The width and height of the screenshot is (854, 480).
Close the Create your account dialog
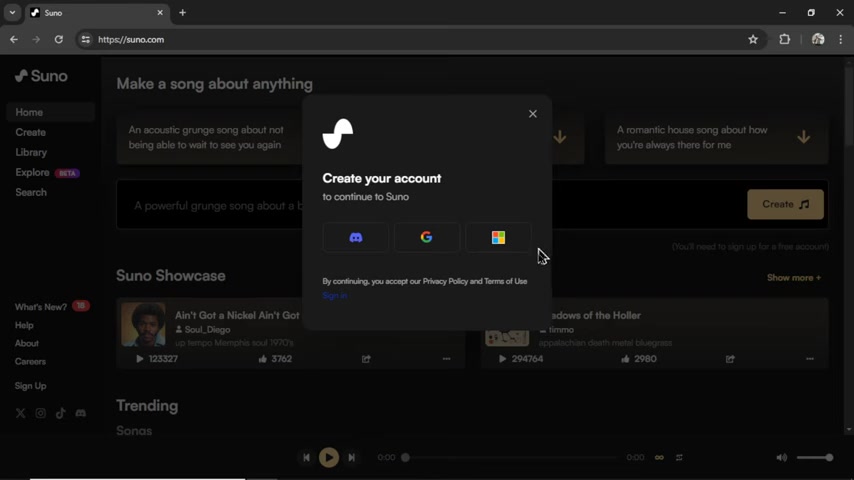coord(533,114)
